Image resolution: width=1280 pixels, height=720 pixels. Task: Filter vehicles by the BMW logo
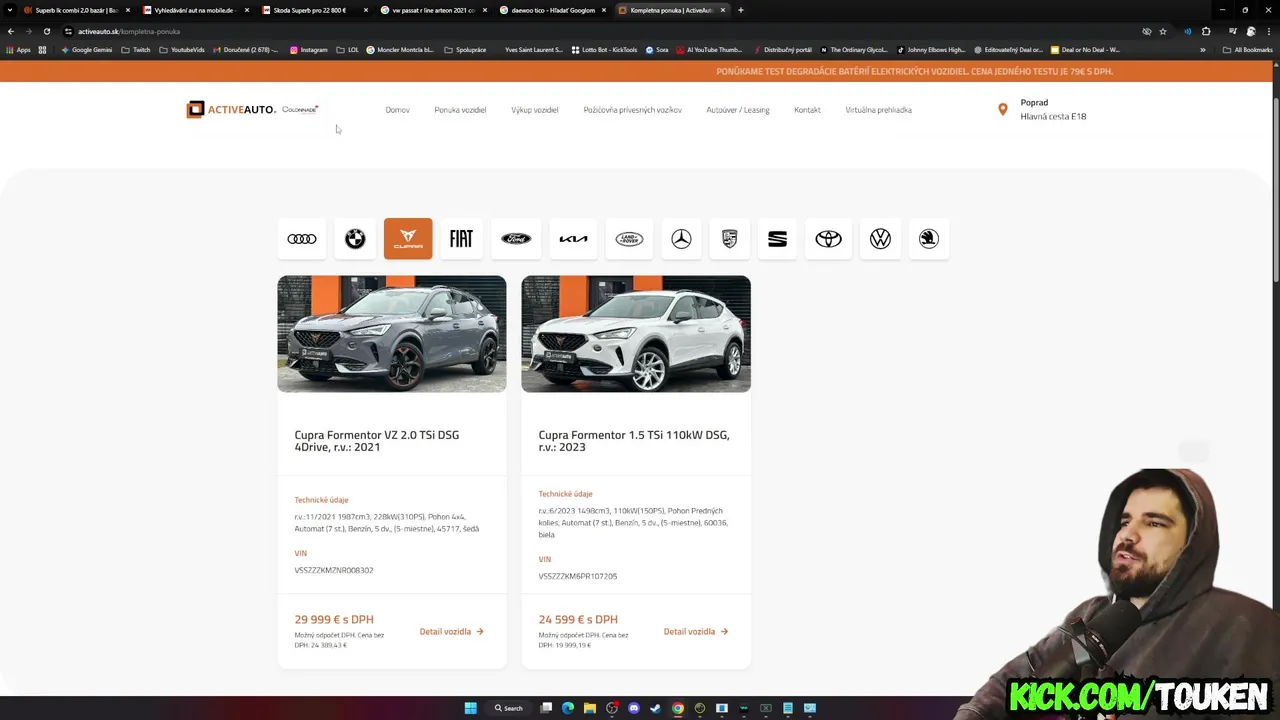tap(355, 239)
